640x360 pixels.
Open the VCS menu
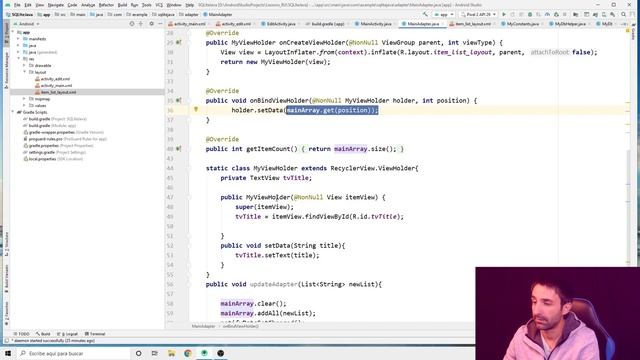tap(159, 5)
